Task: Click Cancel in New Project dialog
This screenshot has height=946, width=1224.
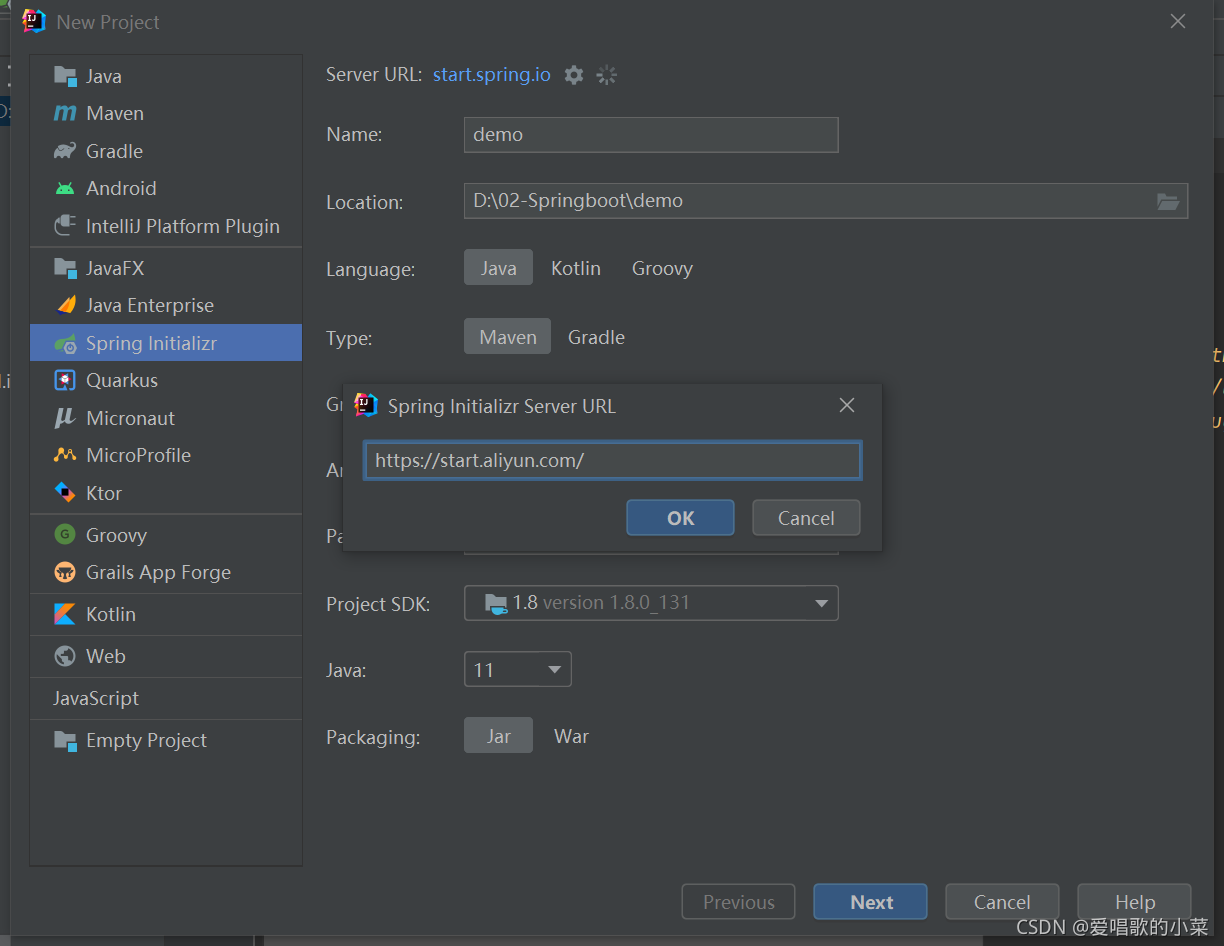Action: 1002,902
